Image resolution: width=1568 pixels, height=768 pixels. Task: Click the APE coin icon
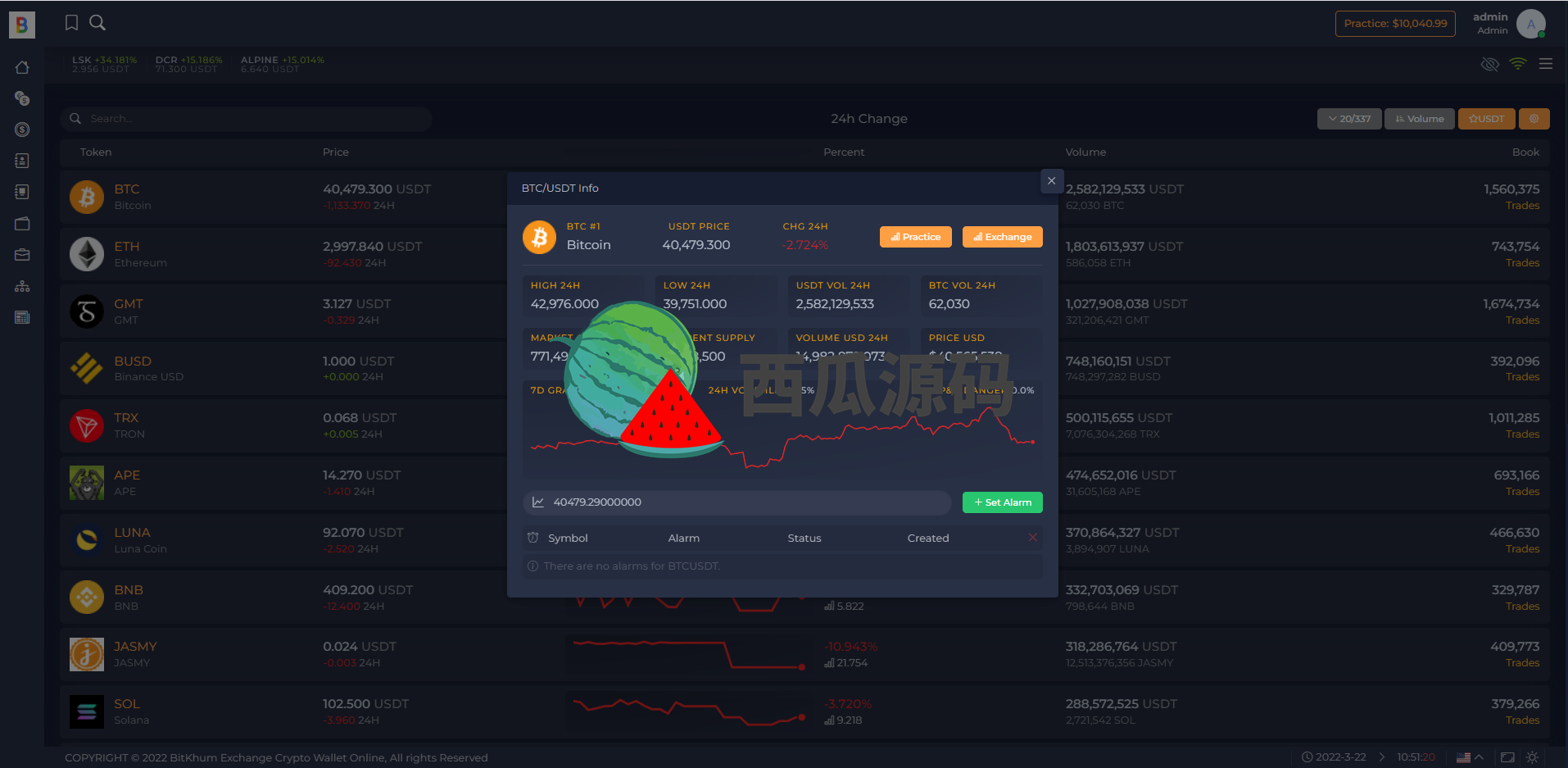(x=87, y=483)
